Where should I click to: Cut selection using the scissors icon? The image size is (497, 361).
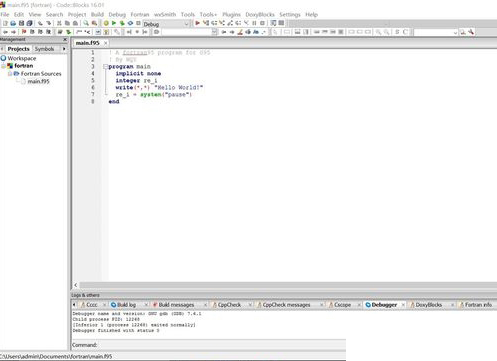tap(59, 23)
